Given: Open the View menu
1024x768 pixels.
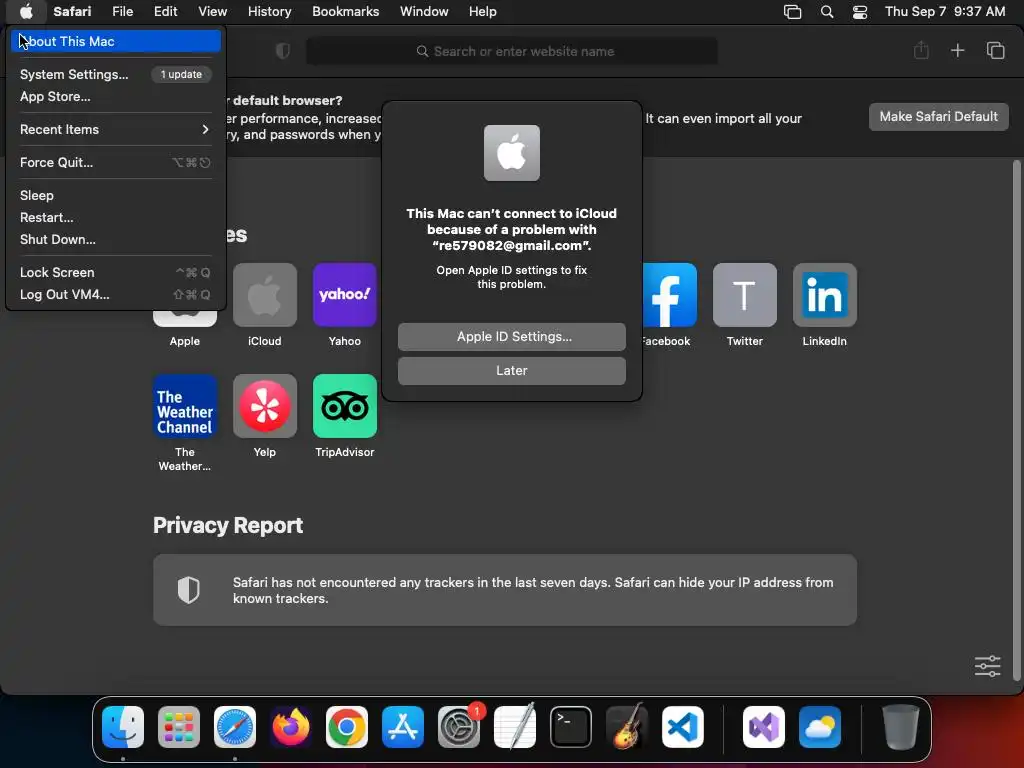Looking at the screenshot, I should click(x=212, y=11).
